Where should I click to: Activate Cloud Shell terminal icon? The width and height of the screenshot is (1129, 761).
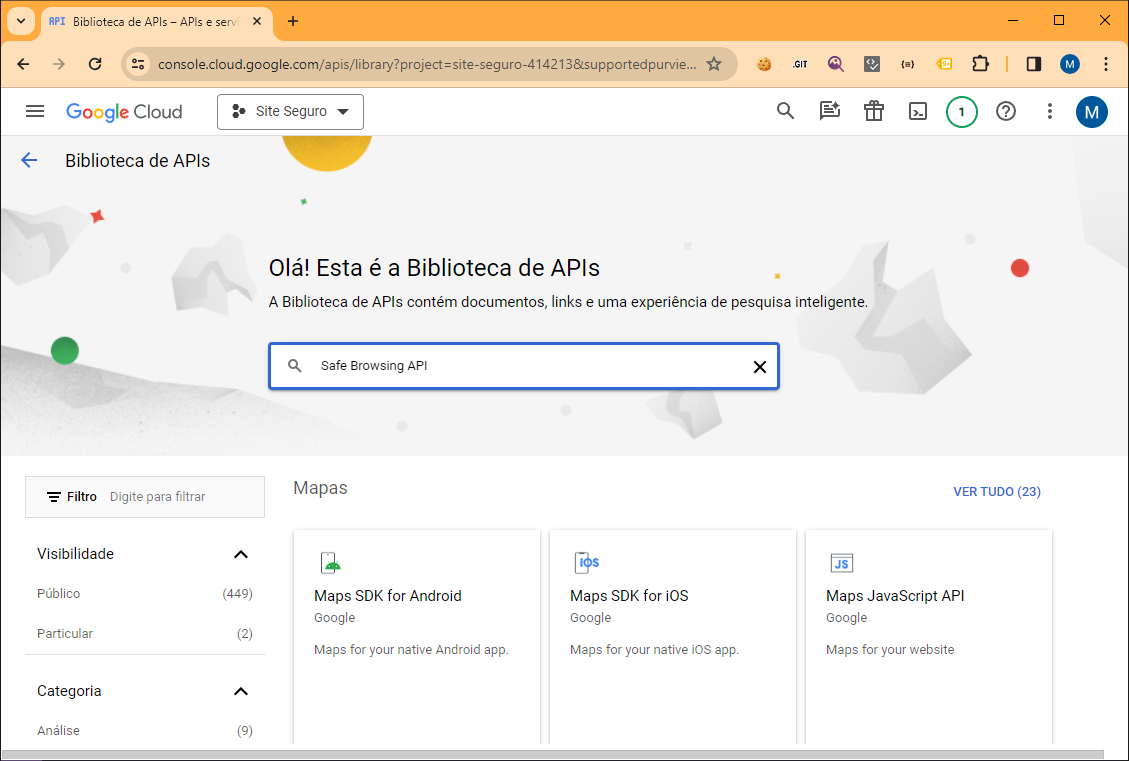[917, 111]
